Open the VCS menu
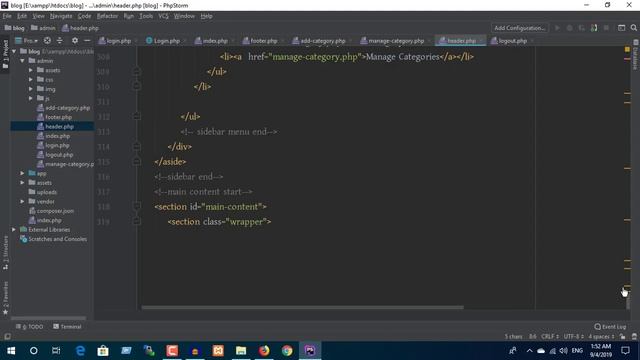640x360 pixels. click(163, 16)
